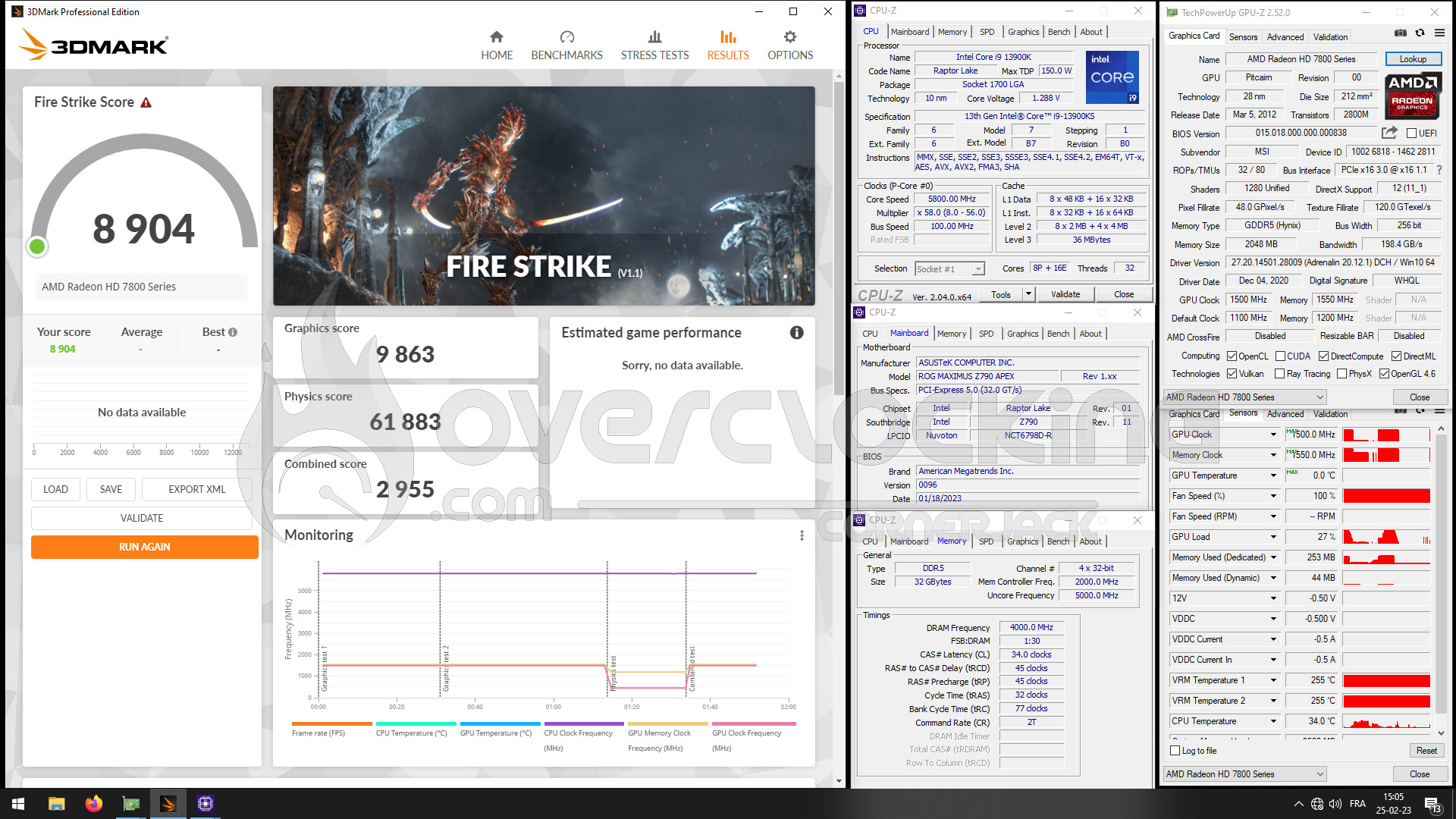
Task: Toggle the UEFI checkbox in GPU-Z
Action: pyautogui.click(x=1411, y=133)
